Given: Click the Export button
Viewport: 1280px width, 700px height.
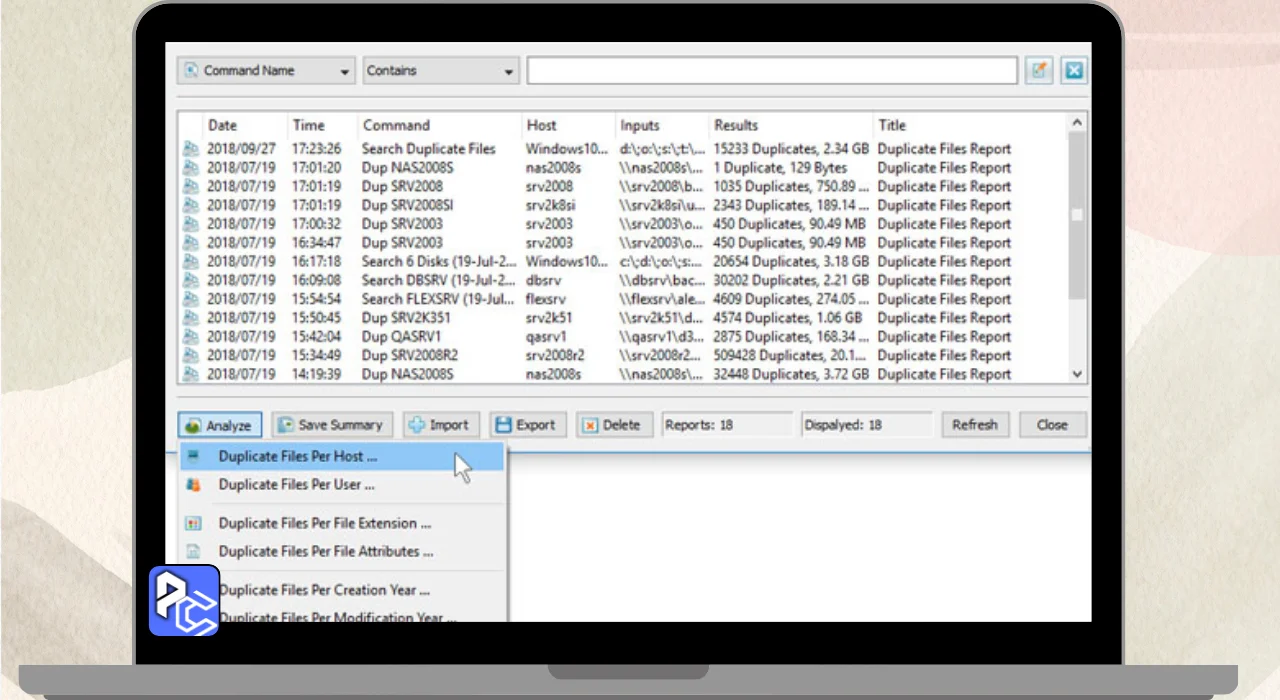Looking at the screenshot, I should [528, 425].
